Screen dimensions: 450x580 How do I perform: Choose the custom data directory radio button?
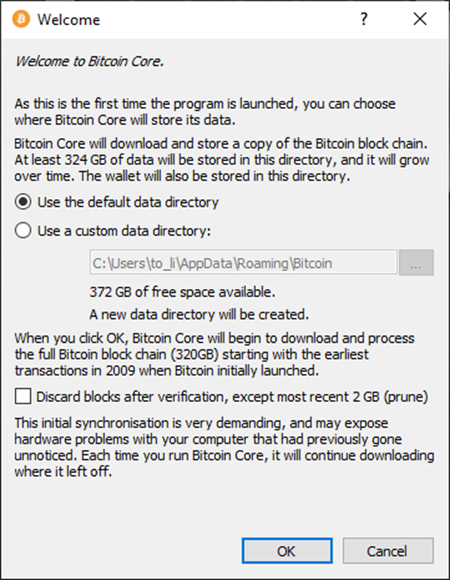tap(23, 230)
